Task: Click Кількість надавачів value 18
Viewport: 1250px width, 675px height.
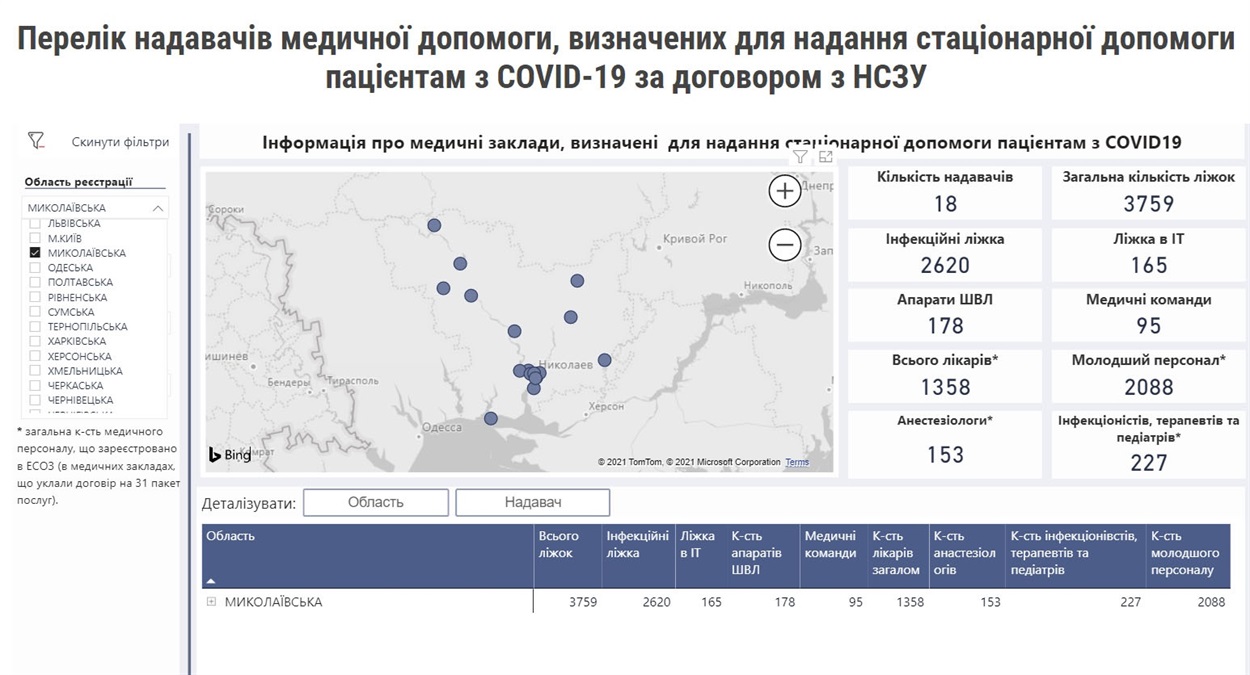Action: point(945,204)
